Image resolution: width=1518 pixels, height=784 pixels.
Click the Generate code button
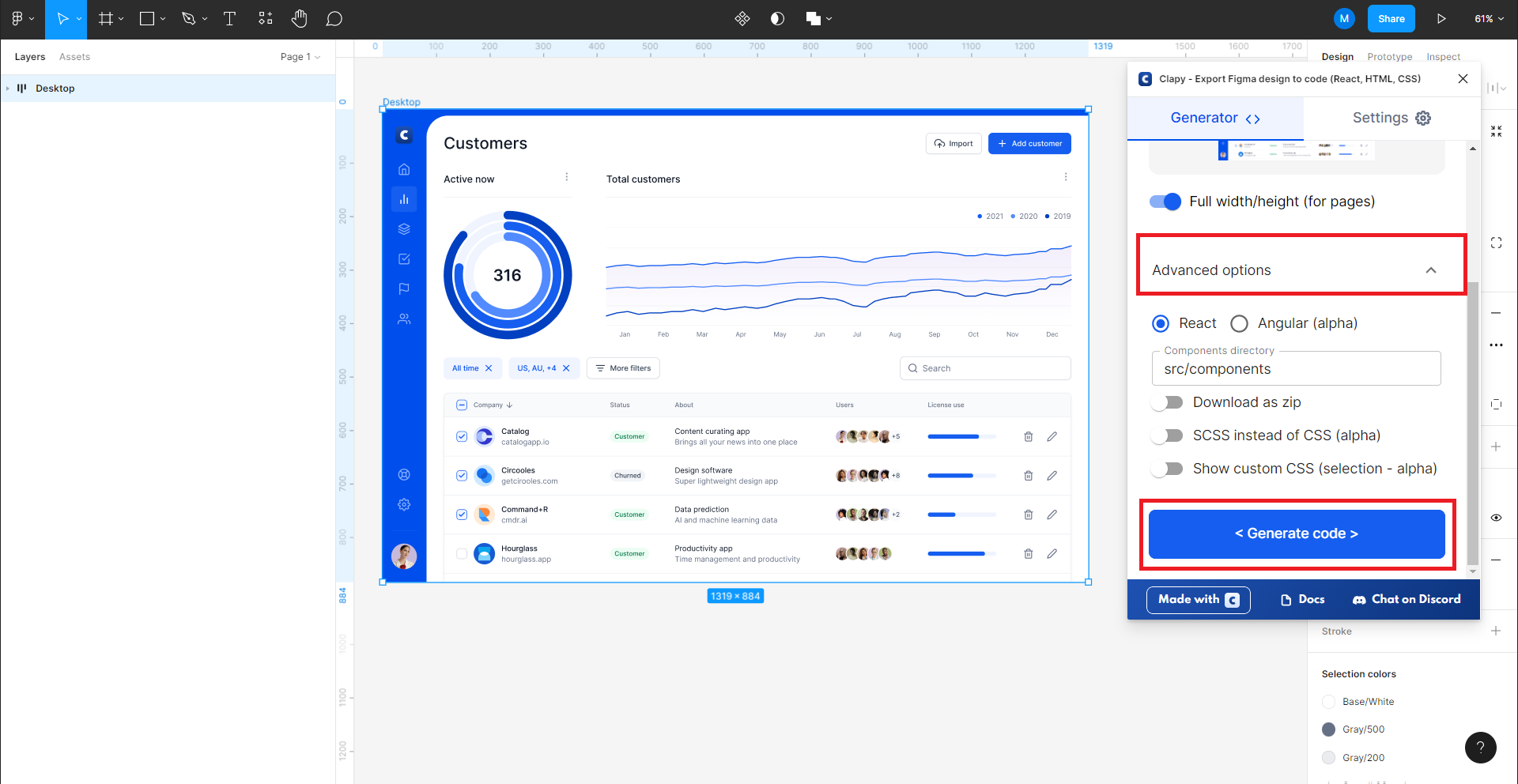coord(1297,533)
